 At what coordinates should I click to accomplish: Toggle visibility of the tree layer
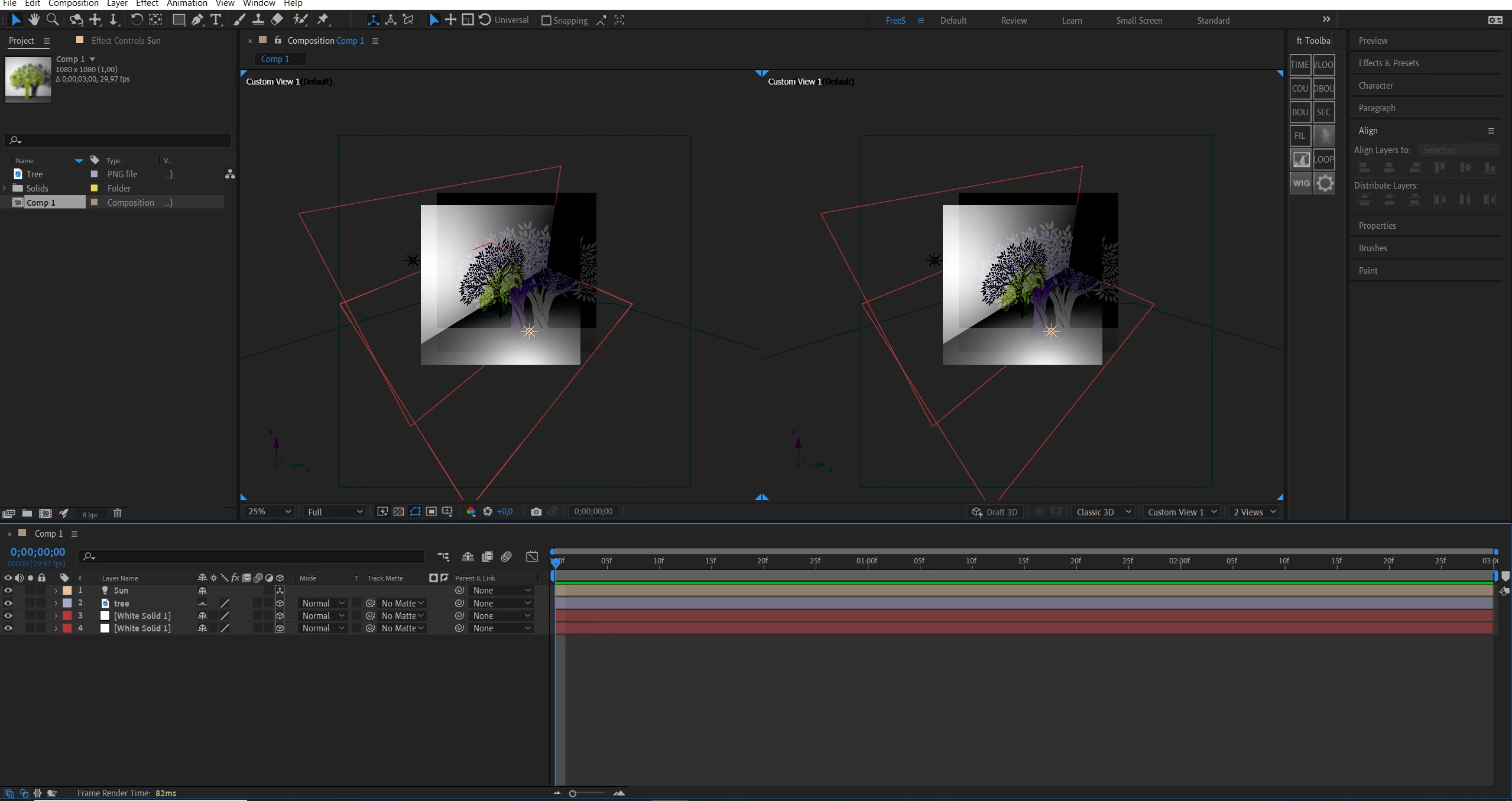8,604
